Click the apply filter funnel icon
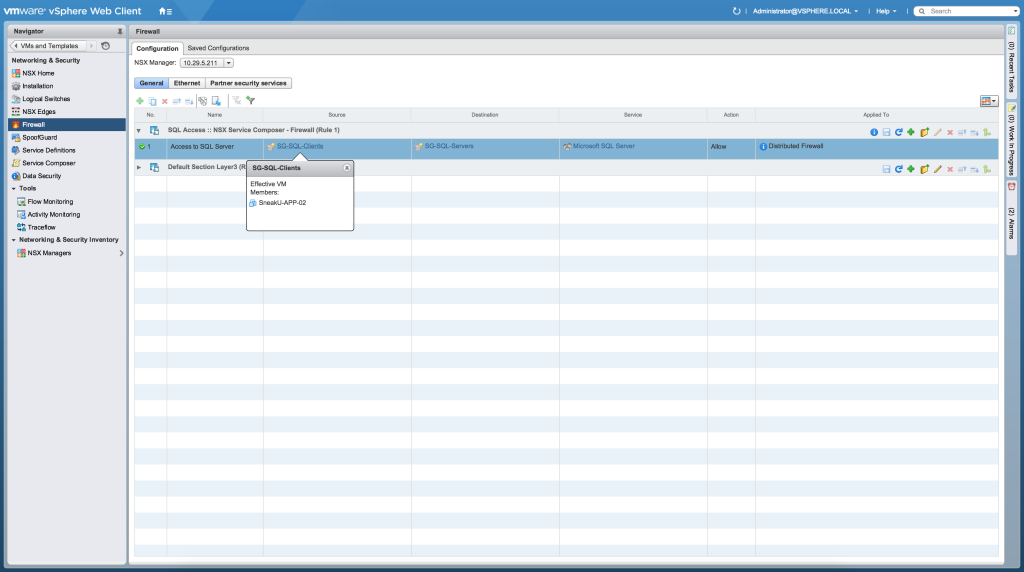The height and width of the screenshot is (572, 1024). (250, 101)
